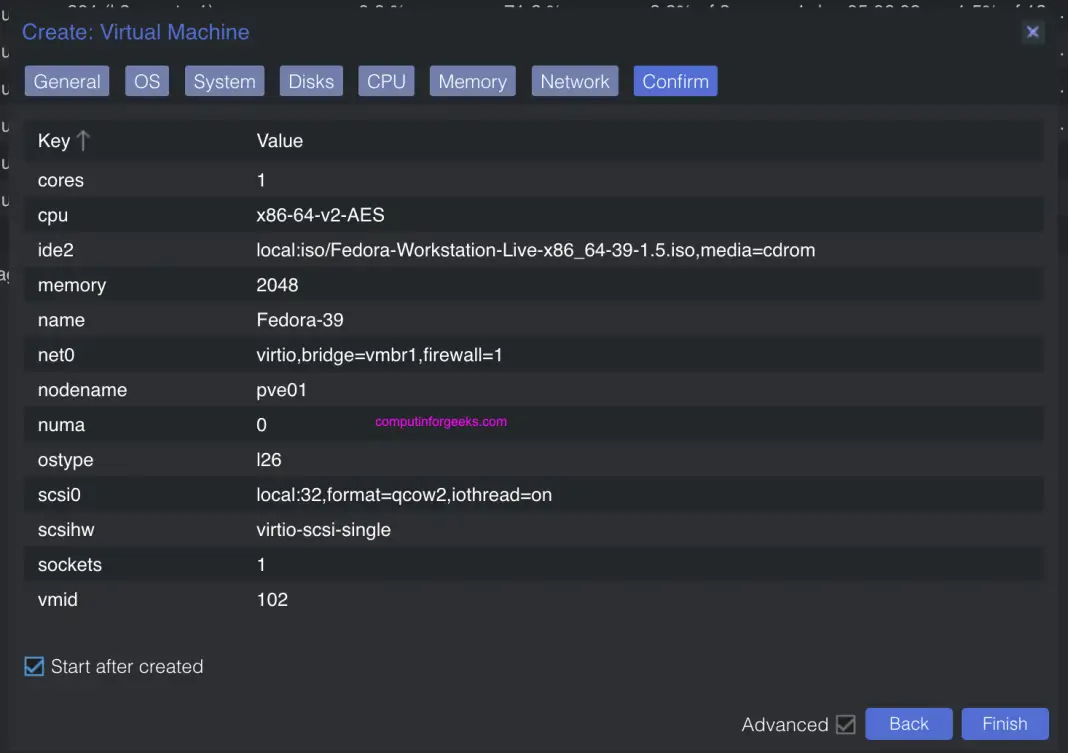Screen dimensions: 1068x753
Task: Uncheck the Start after created checkbox
Action: click(x=33, y=666)
